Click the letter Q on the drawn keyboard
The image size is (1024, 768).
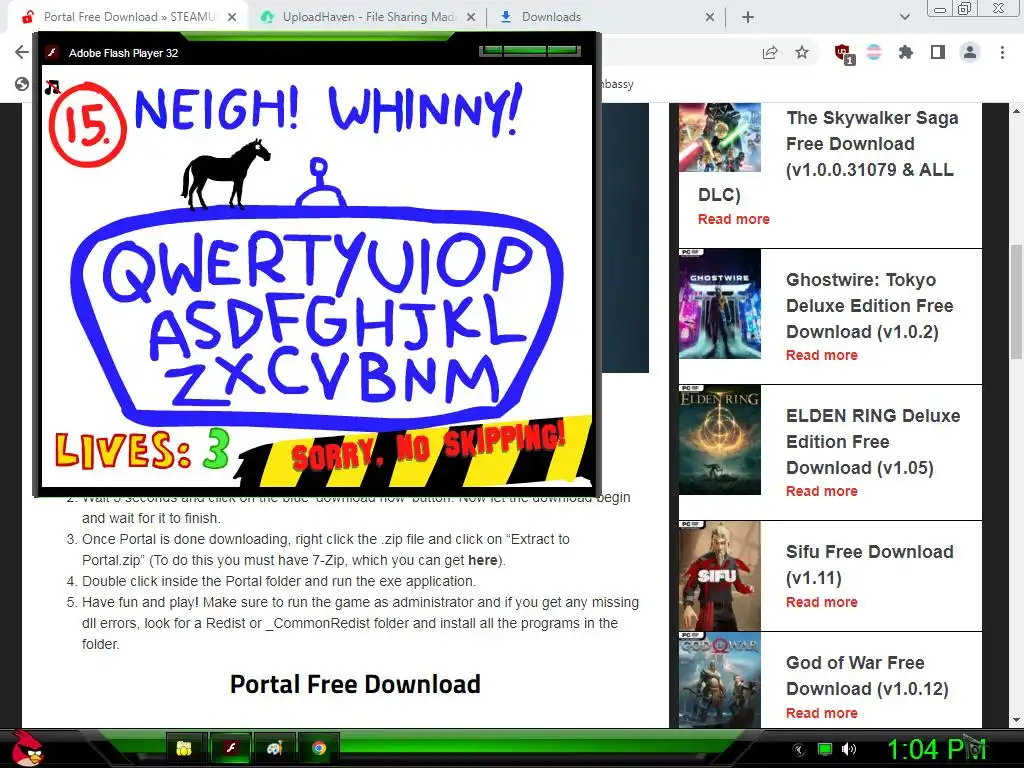pos(131,272)
